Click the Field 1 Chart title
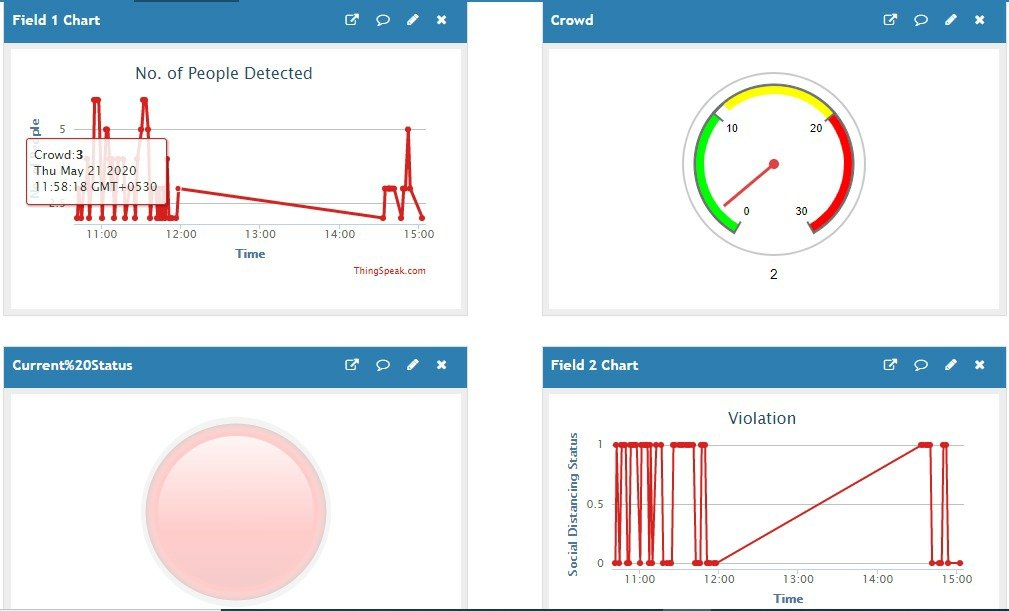 pyautogui.click(x=56, y=20)
